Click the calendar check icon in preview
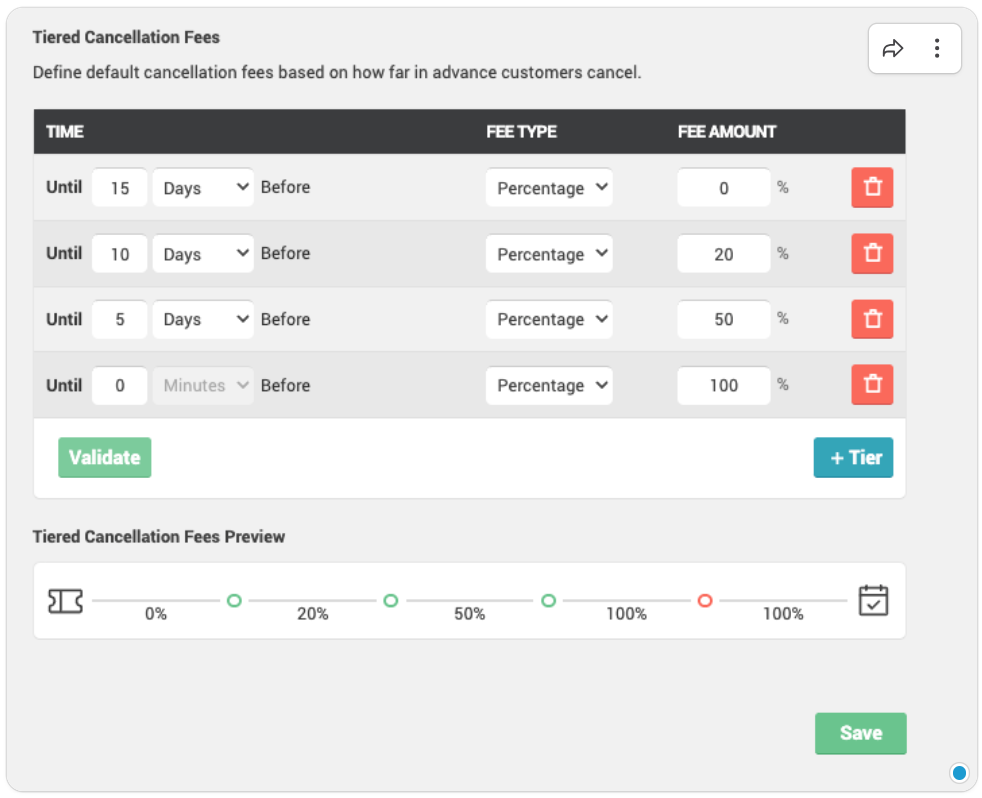The height and width of the screenshot is (798, 982). 874,601
